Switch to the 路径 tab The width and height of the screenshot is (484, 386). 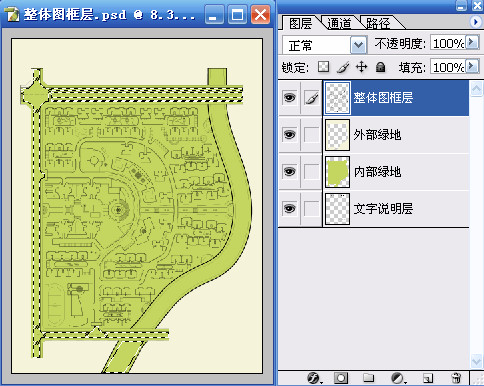pyautogui.click(x=378, y=23)
